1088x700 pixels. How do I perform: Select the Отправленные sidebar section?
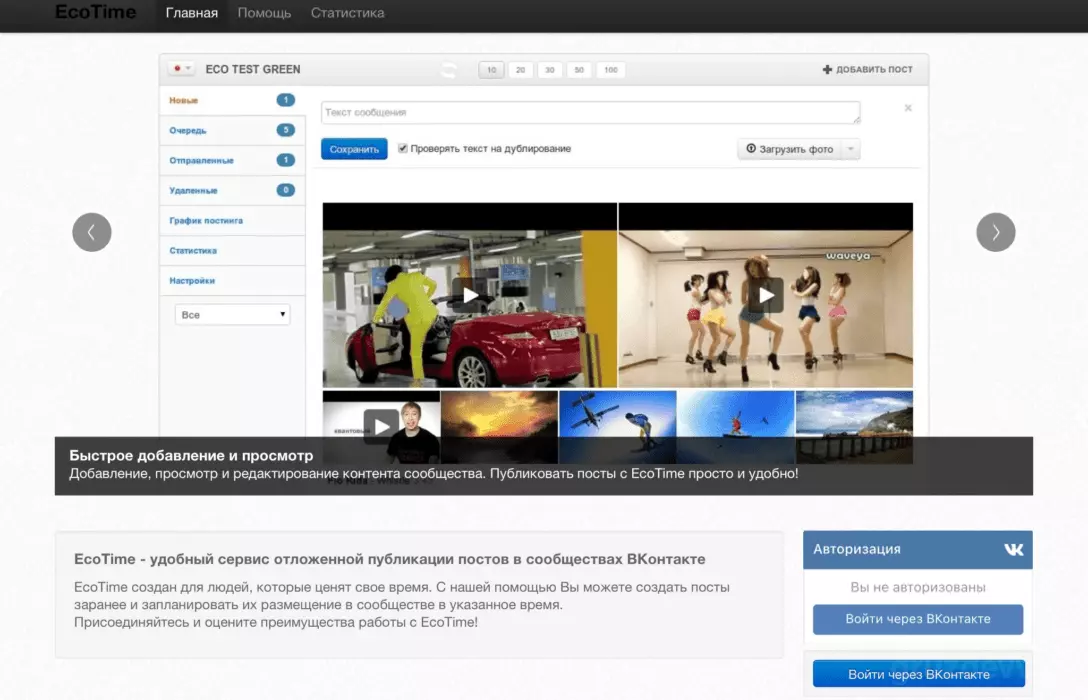coord(232,160)
